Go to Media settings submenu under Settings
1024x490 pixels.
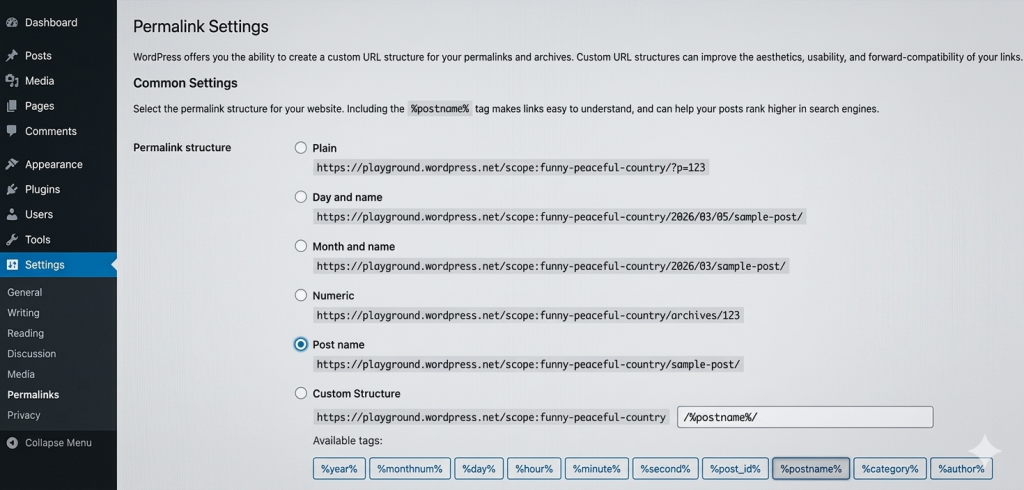pos(21,374)
